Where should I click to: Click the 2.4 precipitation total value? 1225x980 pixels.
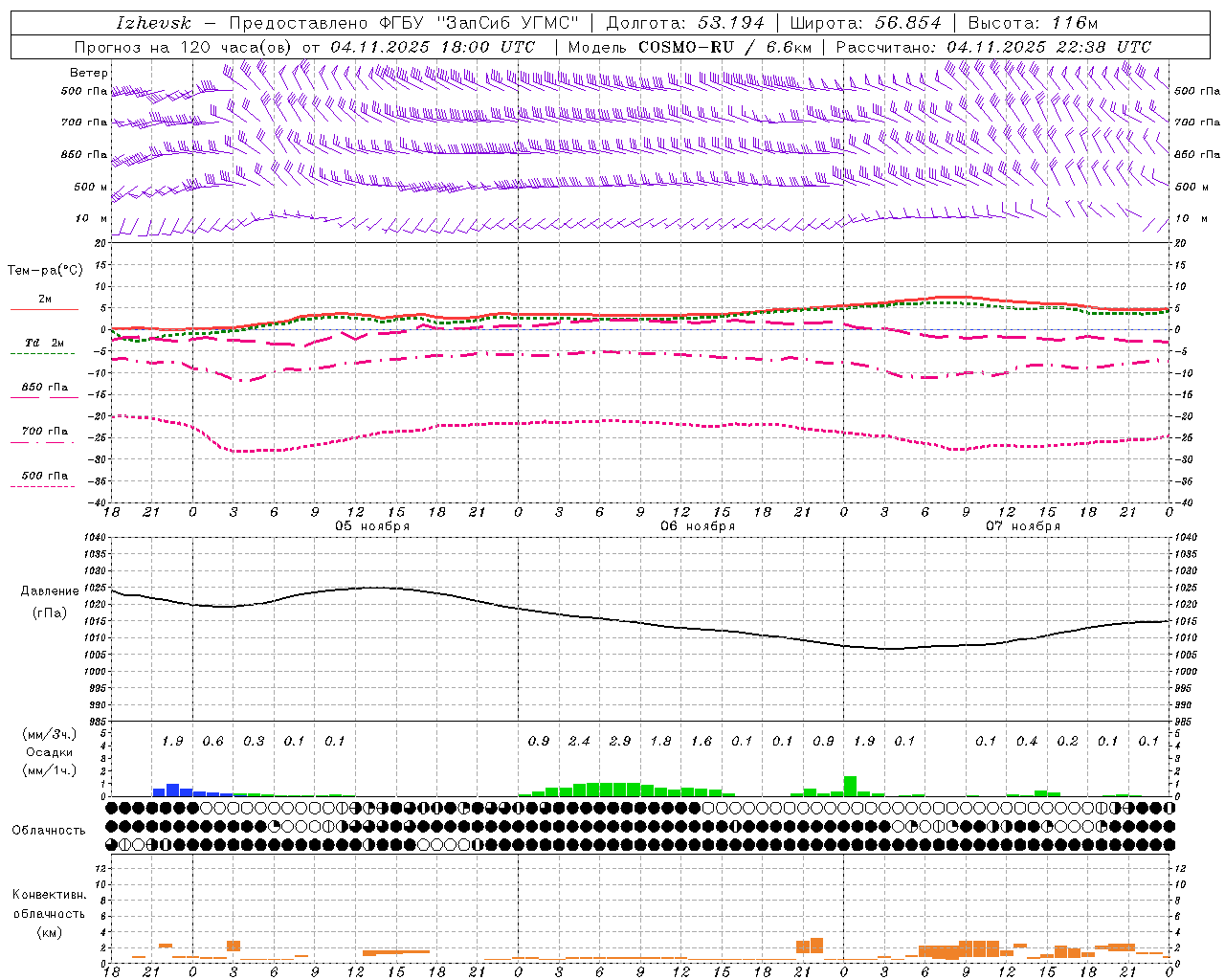[x=579, y=742]
